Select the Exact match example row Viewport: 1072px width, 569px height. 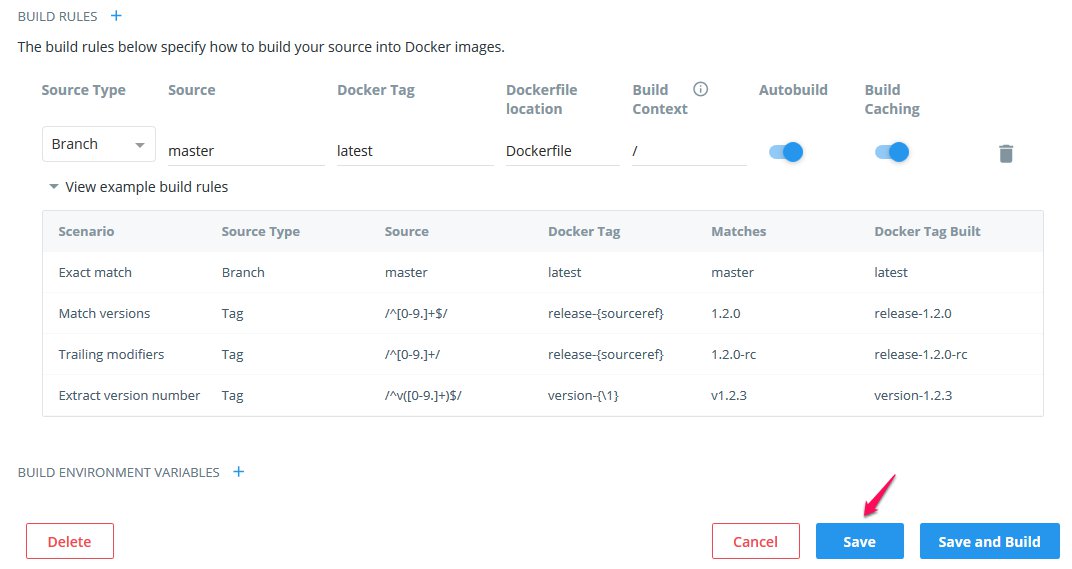click(x=542, y=272)
